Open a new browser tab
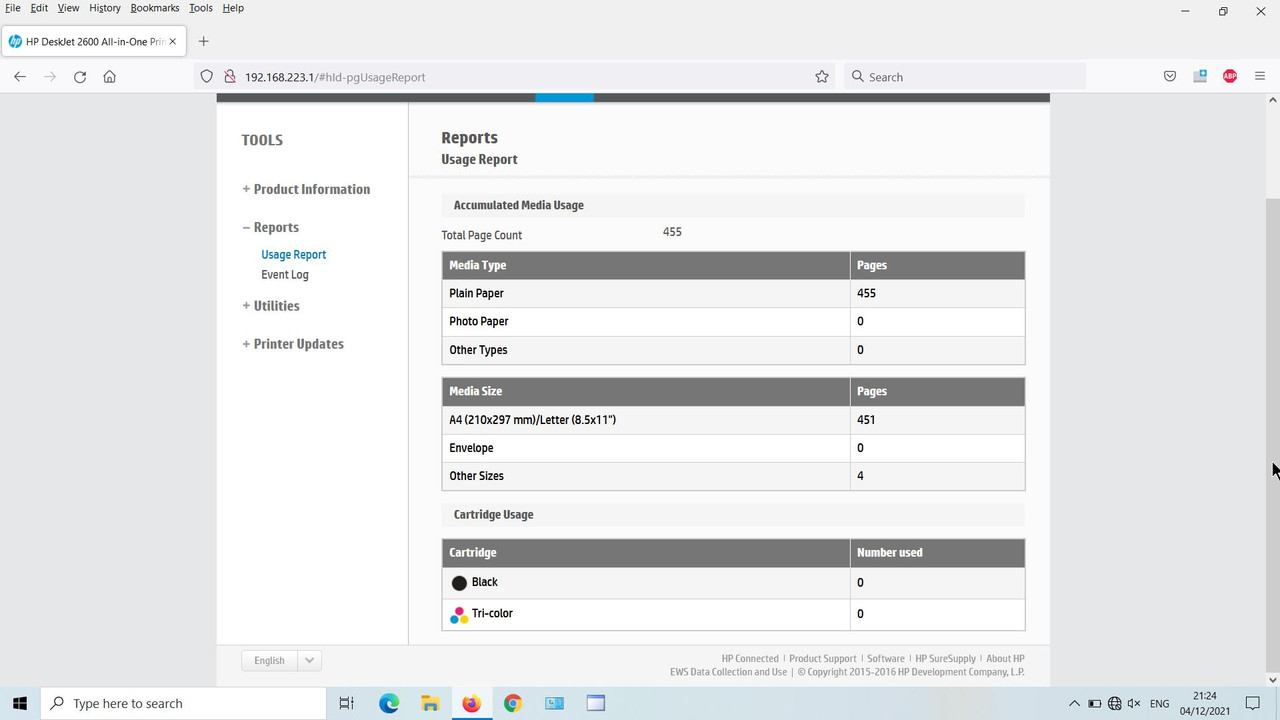Image resolution: width=1280 pixels, height=720 pixels. [x=204, y=41]
